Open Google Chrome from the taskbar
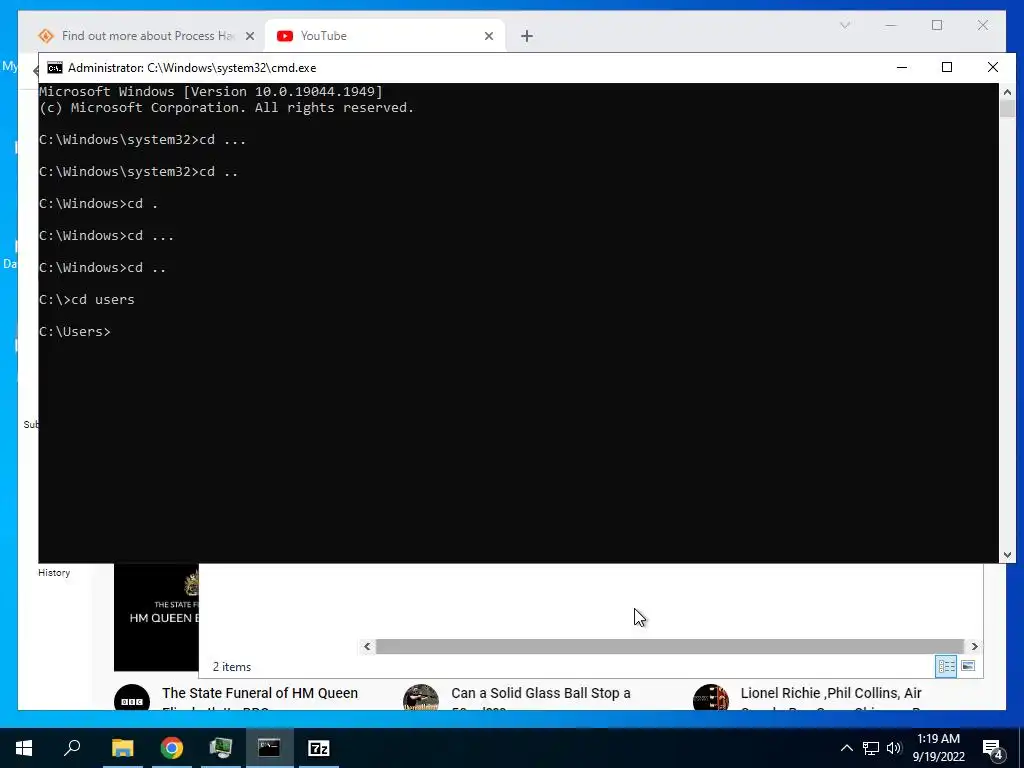1024x768 pixels. [x=172, y=748]
